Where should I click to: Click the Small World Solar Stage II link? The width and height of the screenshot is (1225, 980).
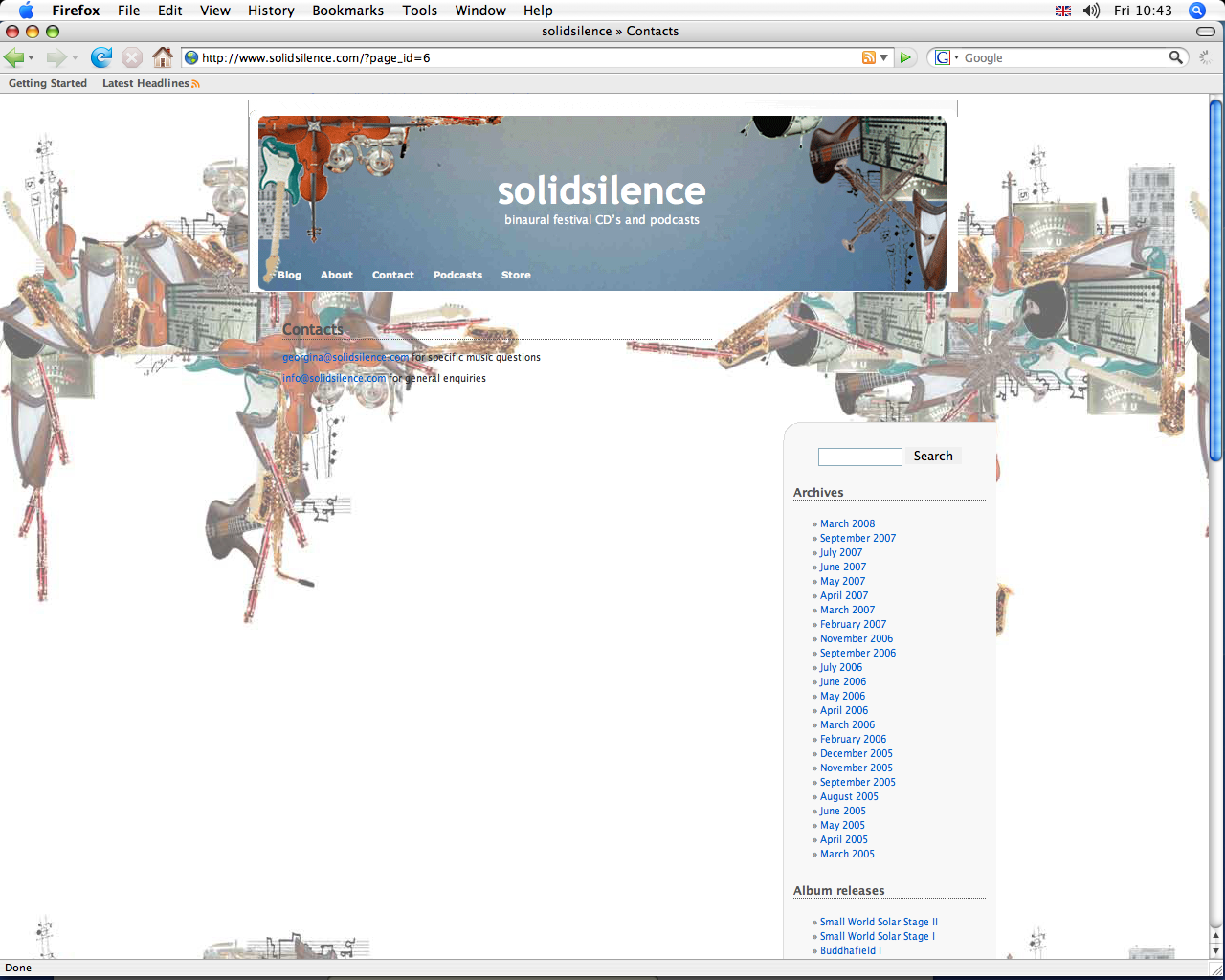pyautogui.click(x=879, y=922)
